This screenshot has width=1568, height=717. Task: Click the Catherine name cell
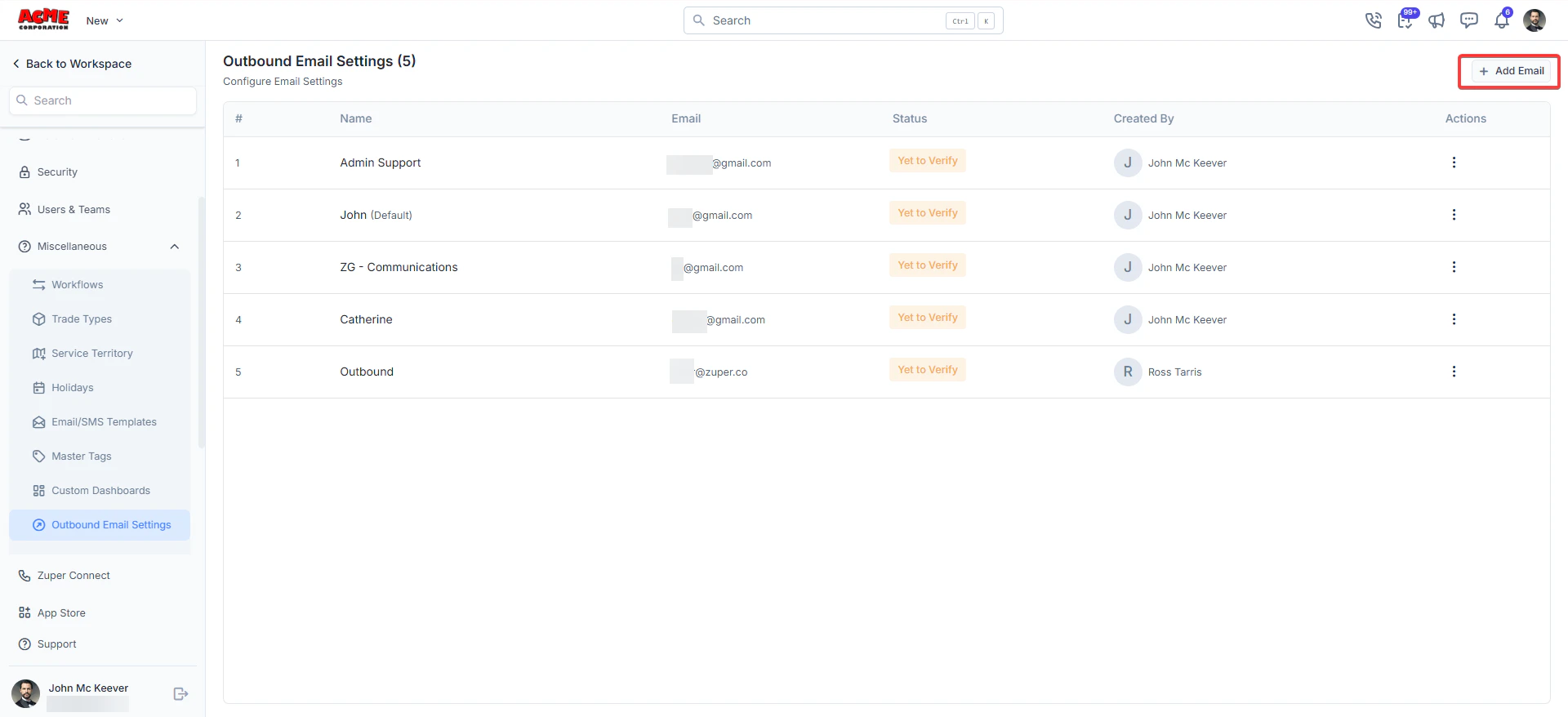tap(367, 319)
